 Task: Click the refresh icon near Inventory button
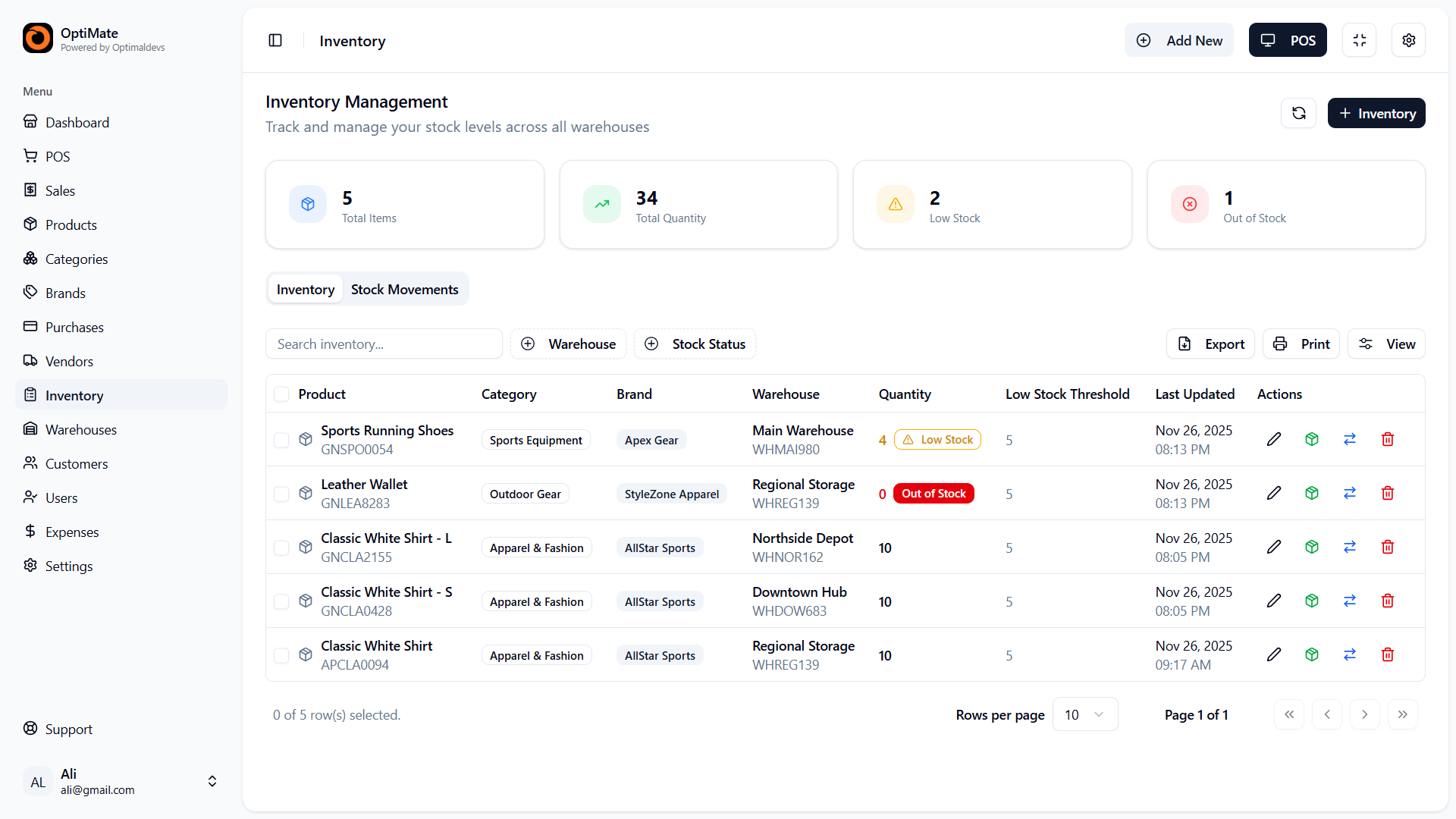tap(1299, 113)
